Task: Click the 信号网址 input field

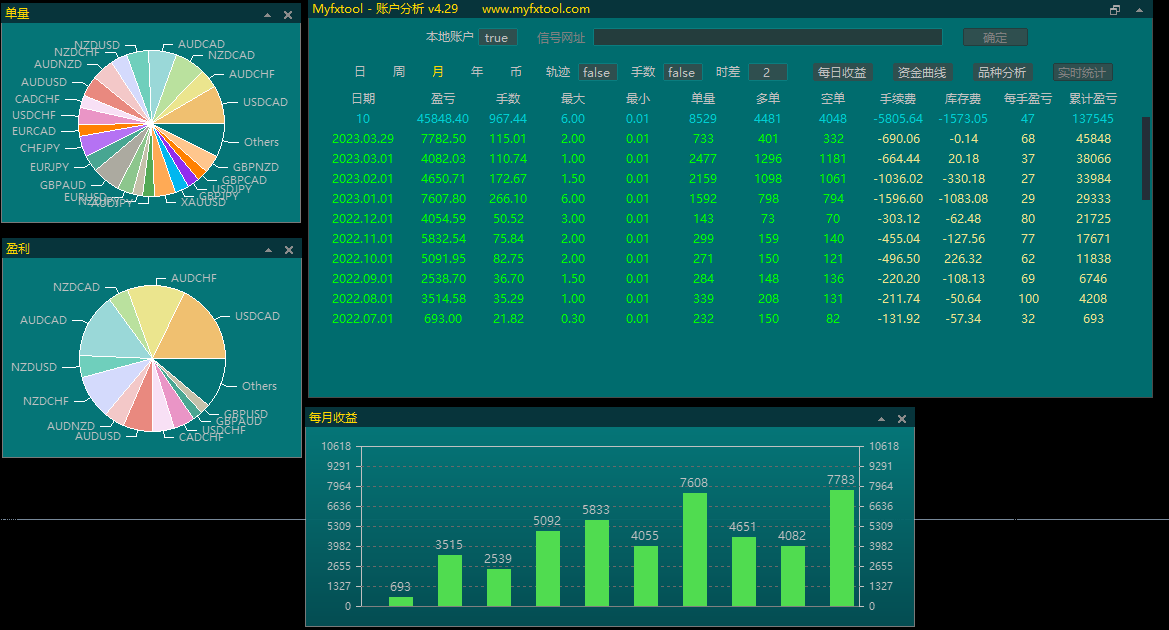Action: 768,37
